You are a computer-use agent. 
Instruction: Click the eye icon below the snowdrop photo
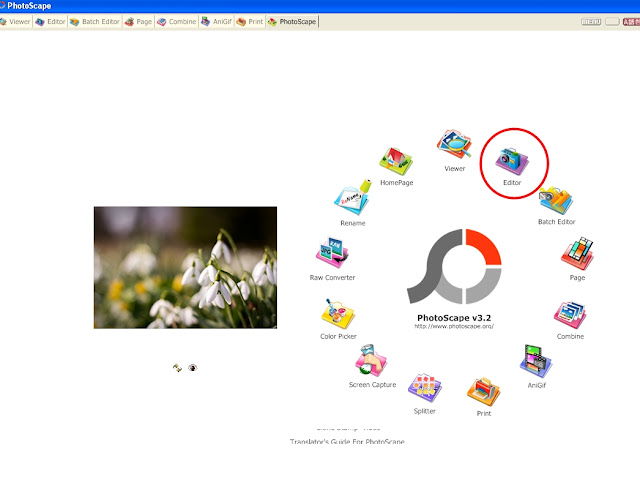(x=193, y=368)
